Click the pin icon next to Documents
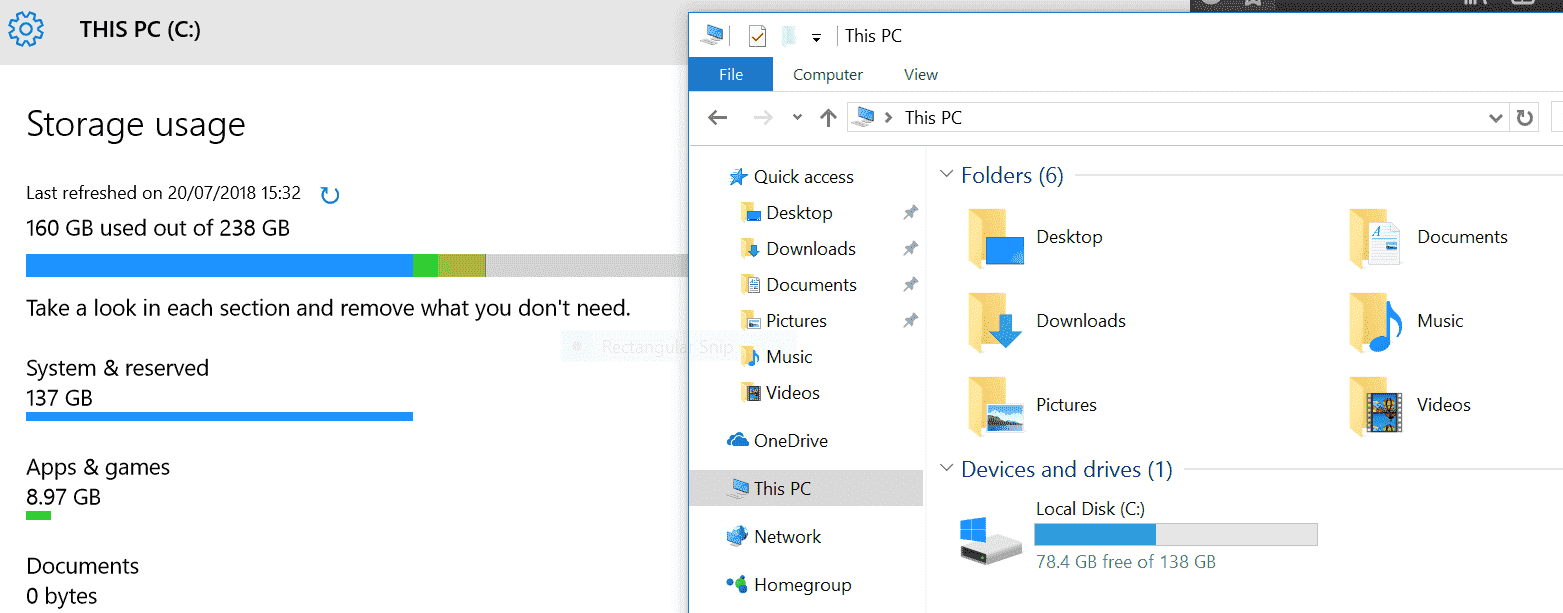The width and height of the screenshot is (1563, 613). (x=910, y=285)
